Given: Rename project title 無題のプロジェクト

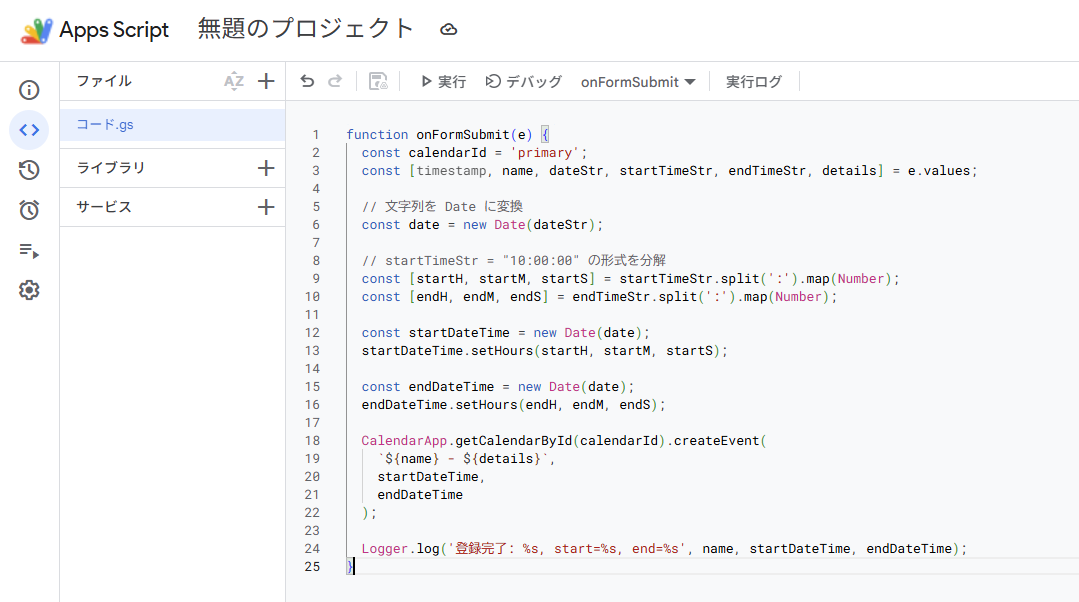Looking at the screenshot, I should 306,29.
